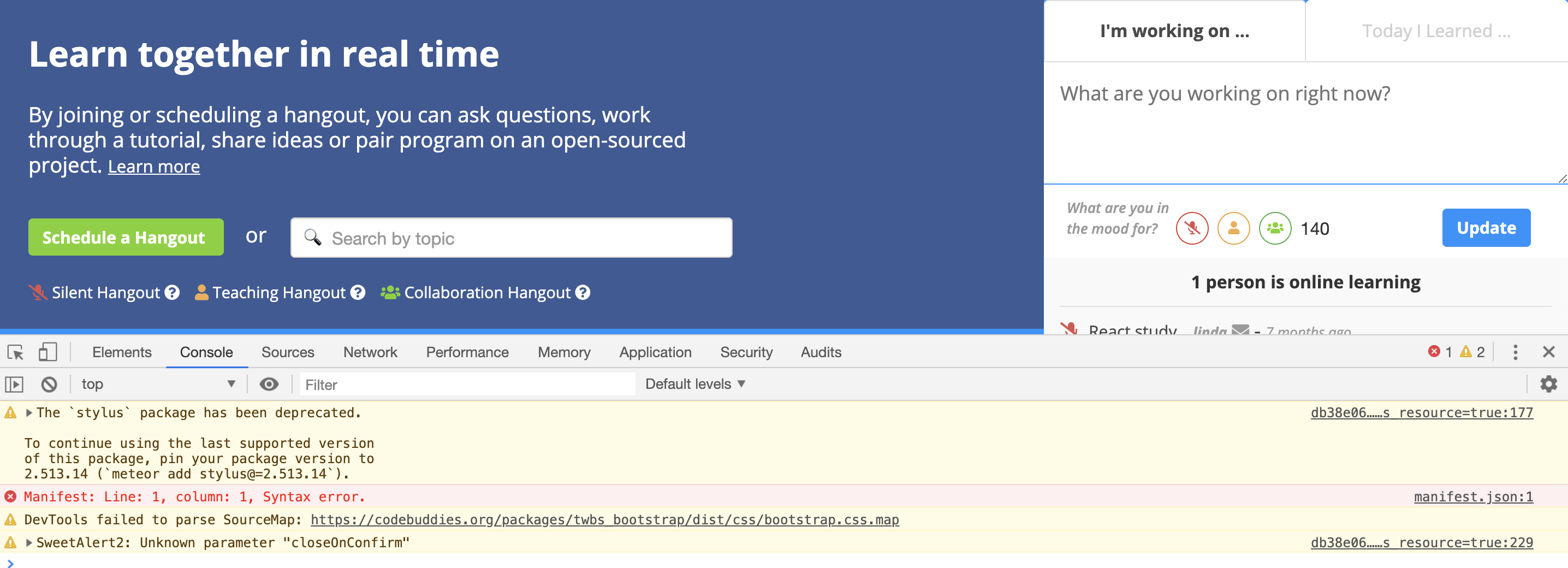Screen dimensions: 1568x568
Task: Open manifest.json from the syntax error
Action: pos(1474,496)
